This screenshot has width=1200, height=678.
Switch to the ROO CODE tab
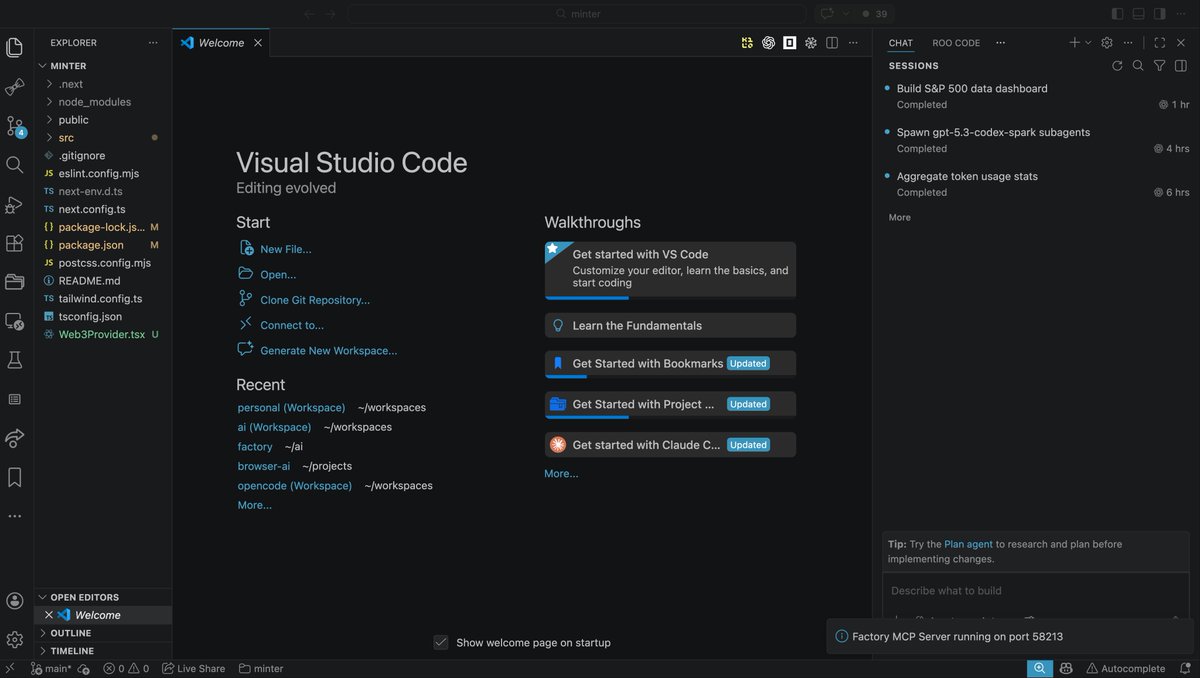(x=956, y=43)
